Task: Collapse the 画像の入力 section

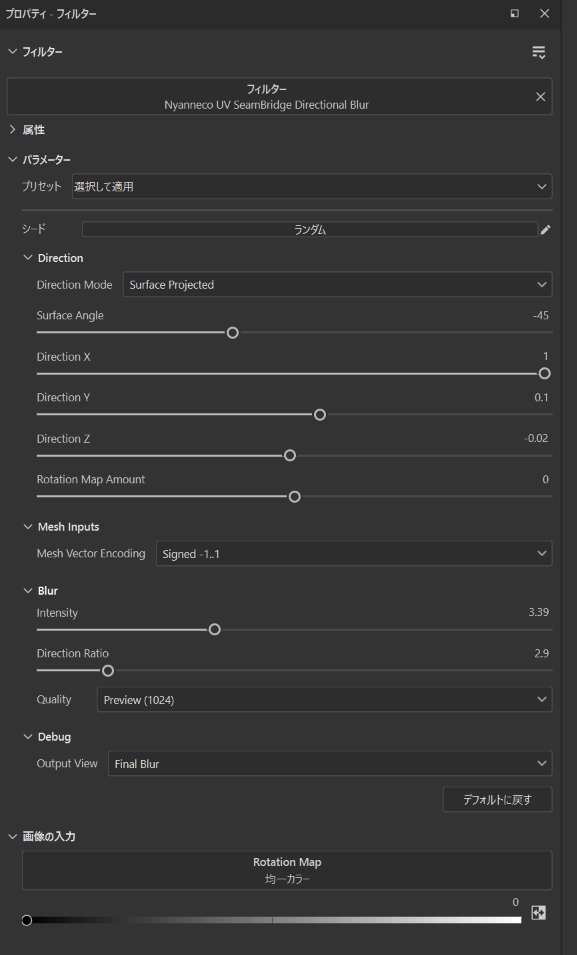Action: [x=12, y=836]
